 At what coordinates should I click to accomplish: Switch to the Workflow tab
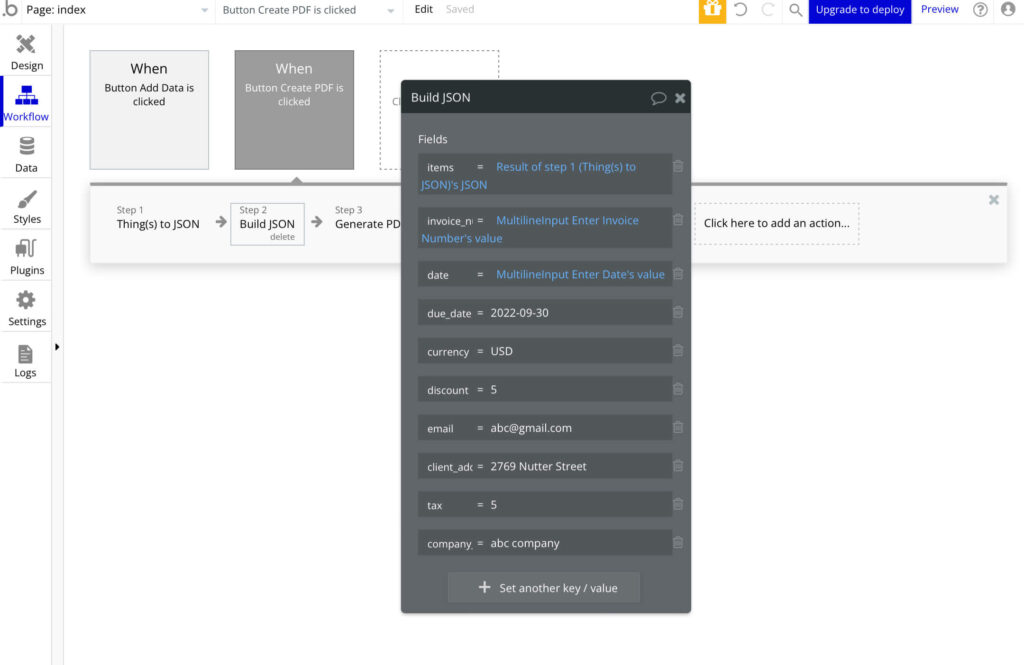26,103
